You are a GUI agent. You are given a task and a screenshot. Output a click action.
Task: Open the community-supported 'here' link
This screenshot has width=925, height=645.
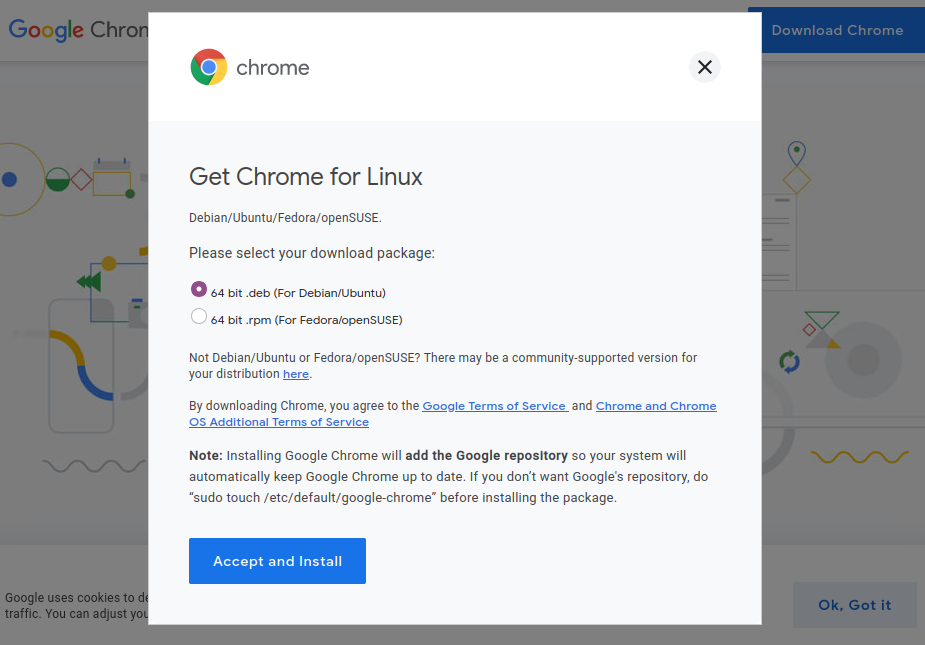coord(296,374)
